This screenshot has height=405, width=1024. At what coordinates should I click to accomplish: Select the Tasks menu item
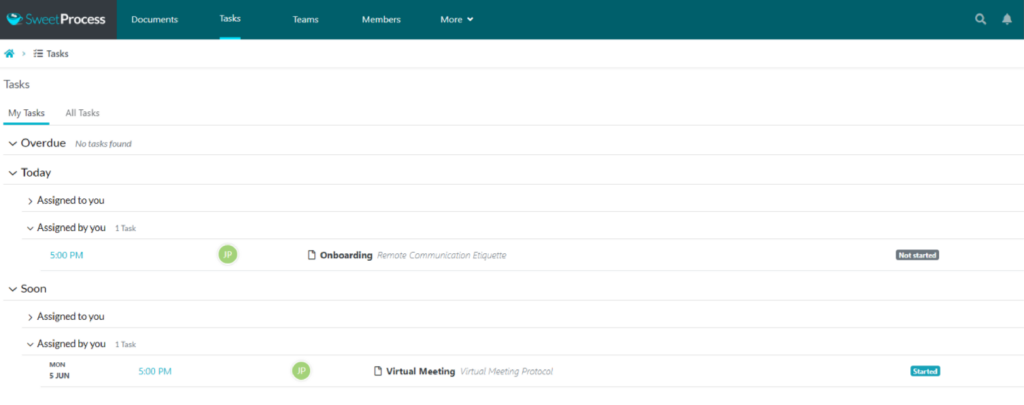tap(230, 18)
